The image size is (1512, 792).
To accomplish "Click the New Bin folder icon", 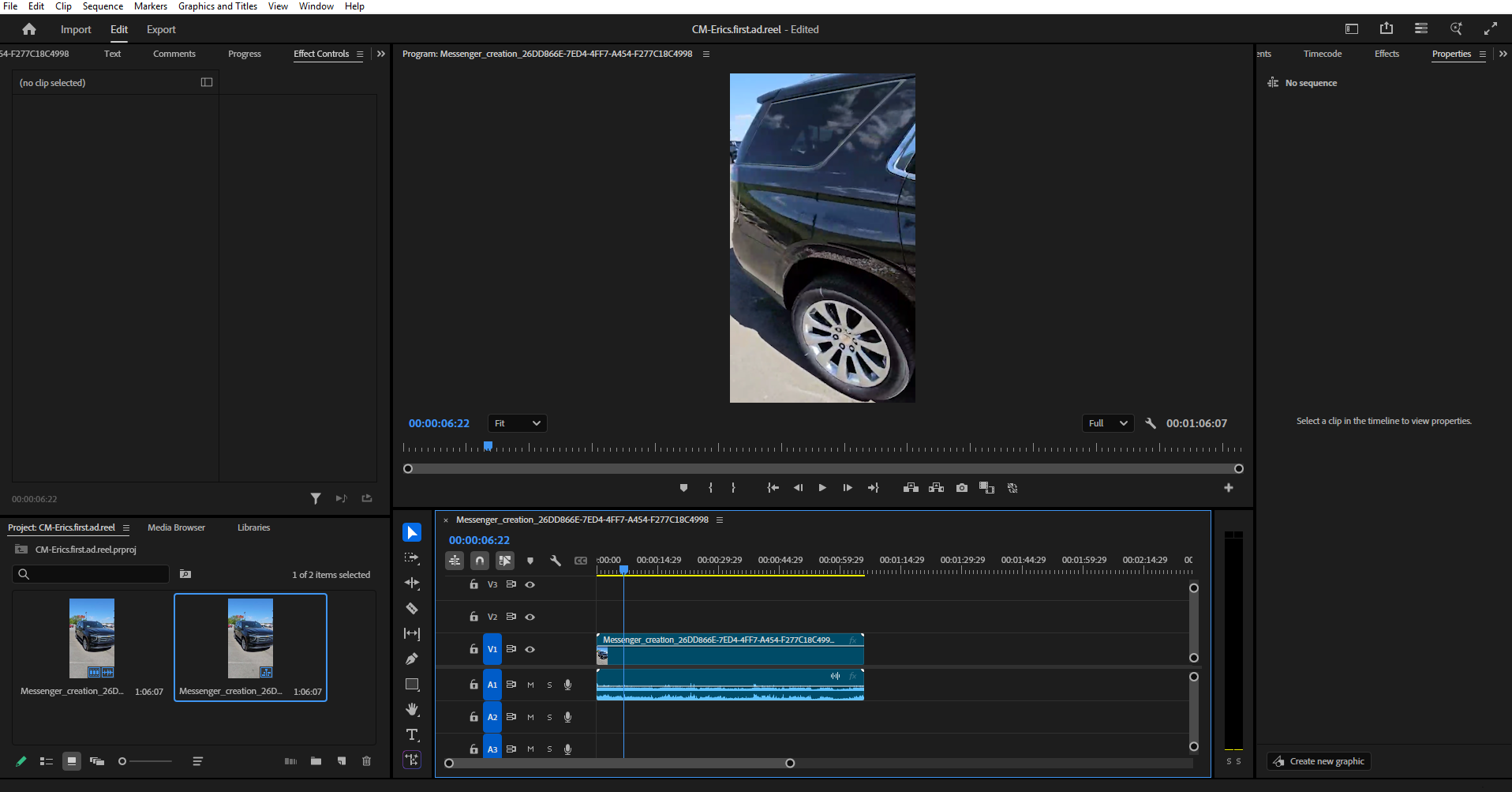I will [316, 761].
